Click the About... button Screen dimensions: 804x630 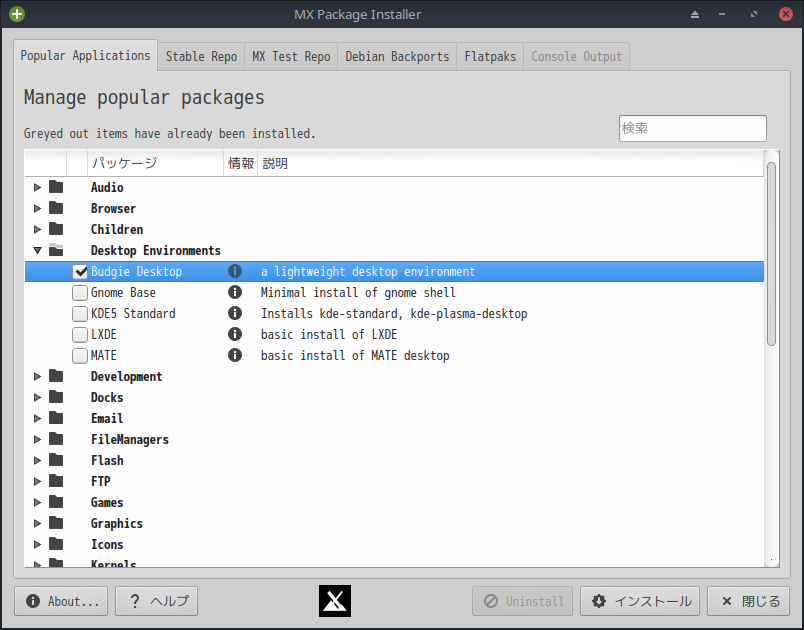coord(61,601)
